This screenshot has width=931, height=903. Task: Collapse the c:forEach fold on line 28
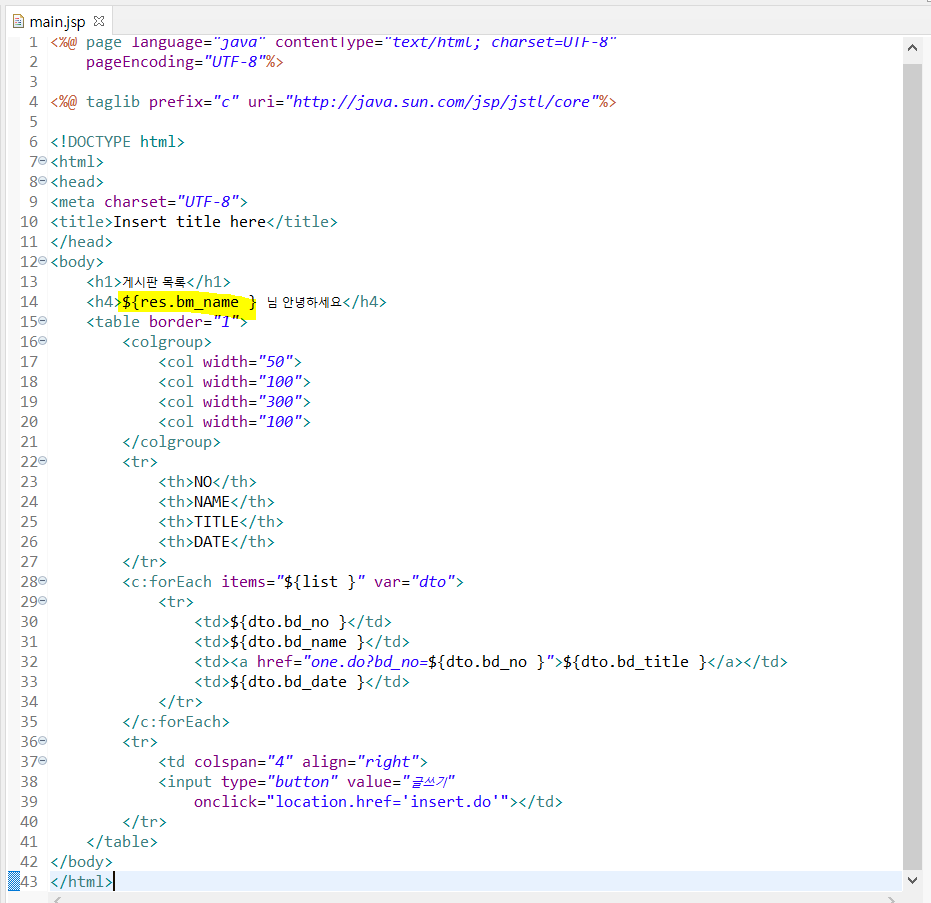tap(43, 581)
